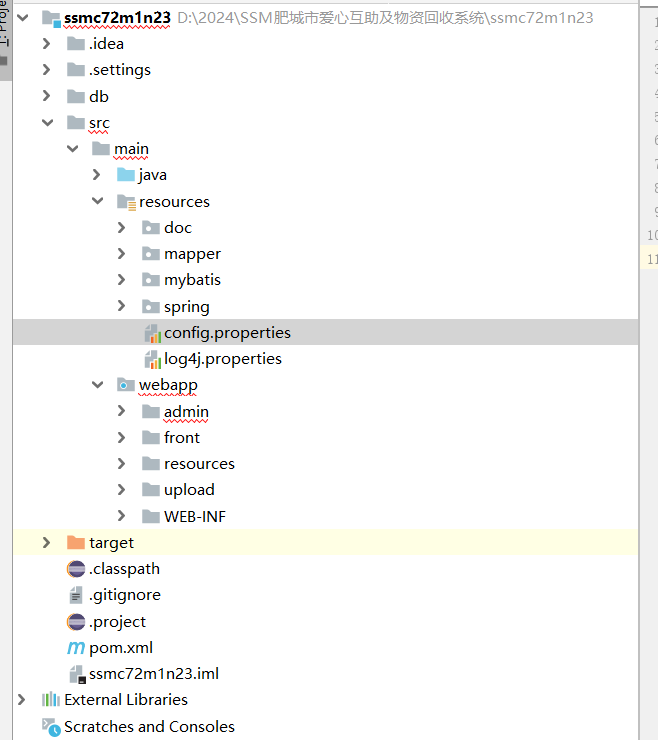Expand the WEB-INF folder
The image size is (658, 740).
tap(122, 517)
